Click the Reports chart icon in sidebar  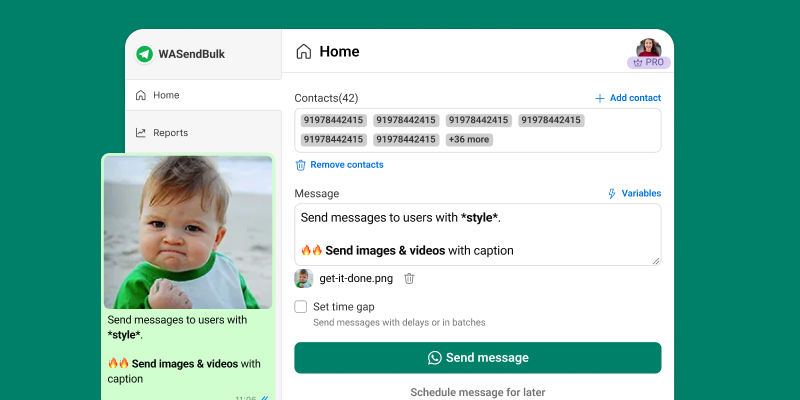[140, 133]
